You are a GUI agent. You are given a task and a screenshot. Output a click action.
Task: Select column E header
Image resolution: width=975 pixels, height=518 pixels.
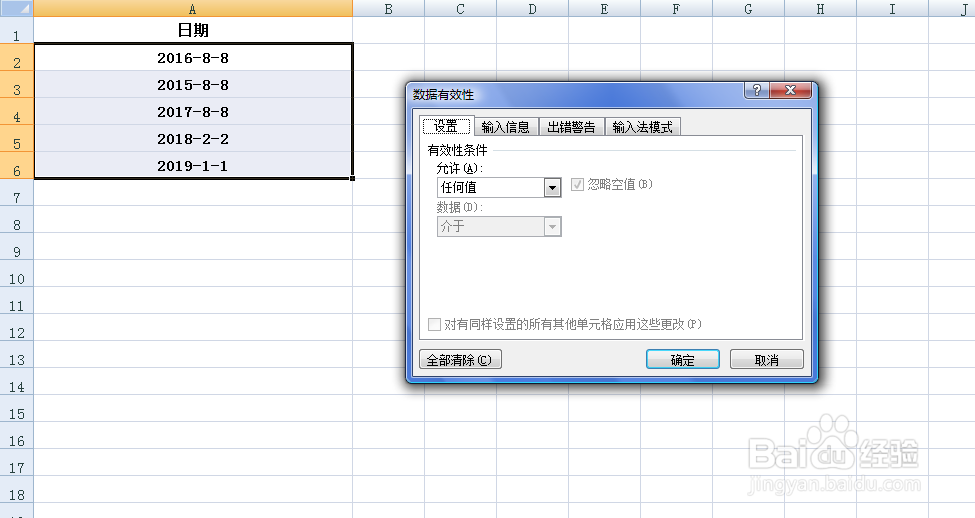(604, 9)
